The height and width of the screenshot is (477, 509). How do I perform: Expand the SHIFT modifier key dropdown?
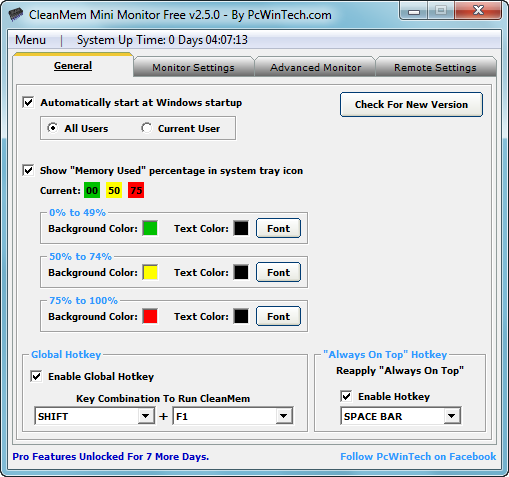tap(146, 416)
